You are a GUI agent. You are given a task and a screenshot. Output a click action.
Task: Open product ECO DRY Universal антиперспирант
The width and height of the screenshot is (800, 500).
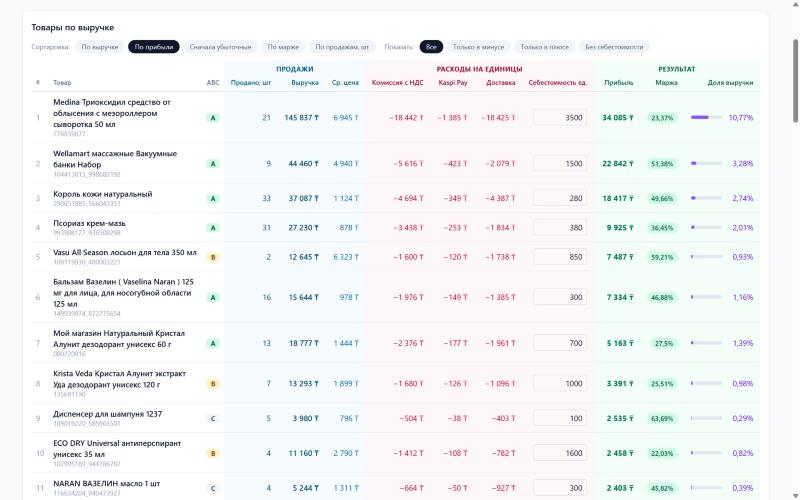[117, 448]
